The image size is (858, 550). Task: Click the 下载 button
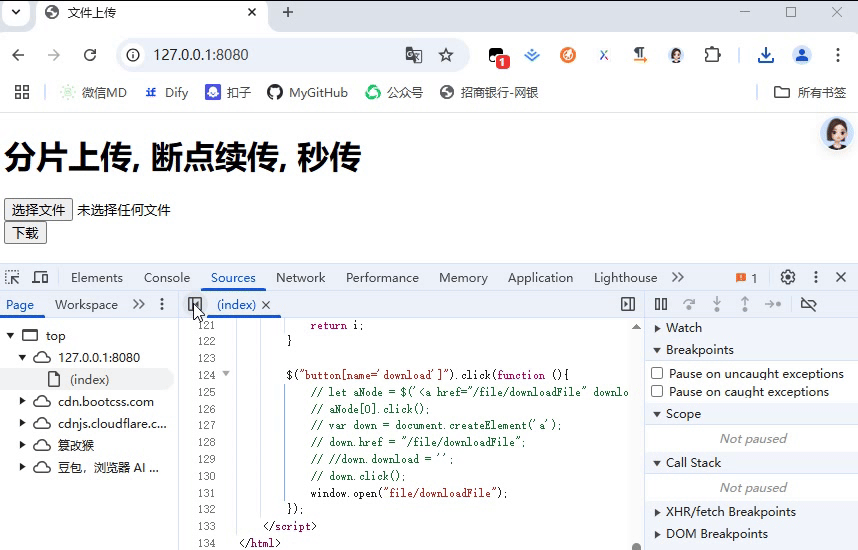[x=25, y=233]
